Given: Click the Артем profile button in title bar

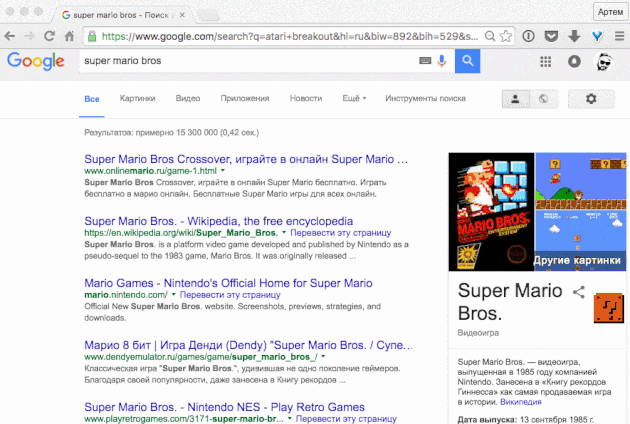Looking at the screenshot, I should point(610,12).
